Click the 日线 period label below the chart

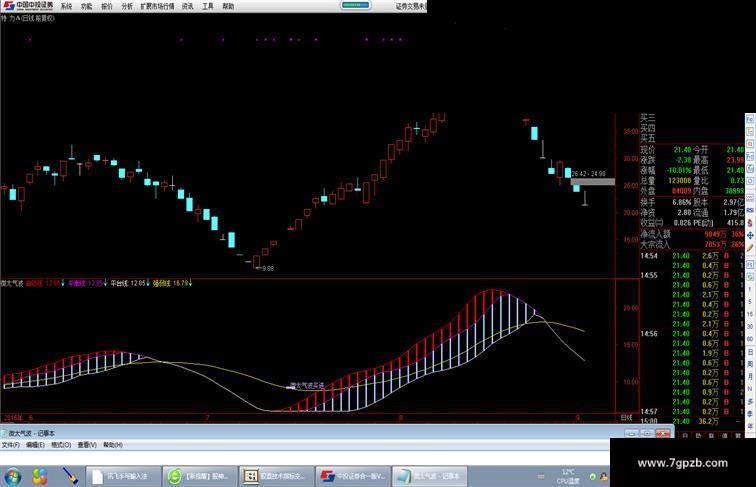click(626, 418)
